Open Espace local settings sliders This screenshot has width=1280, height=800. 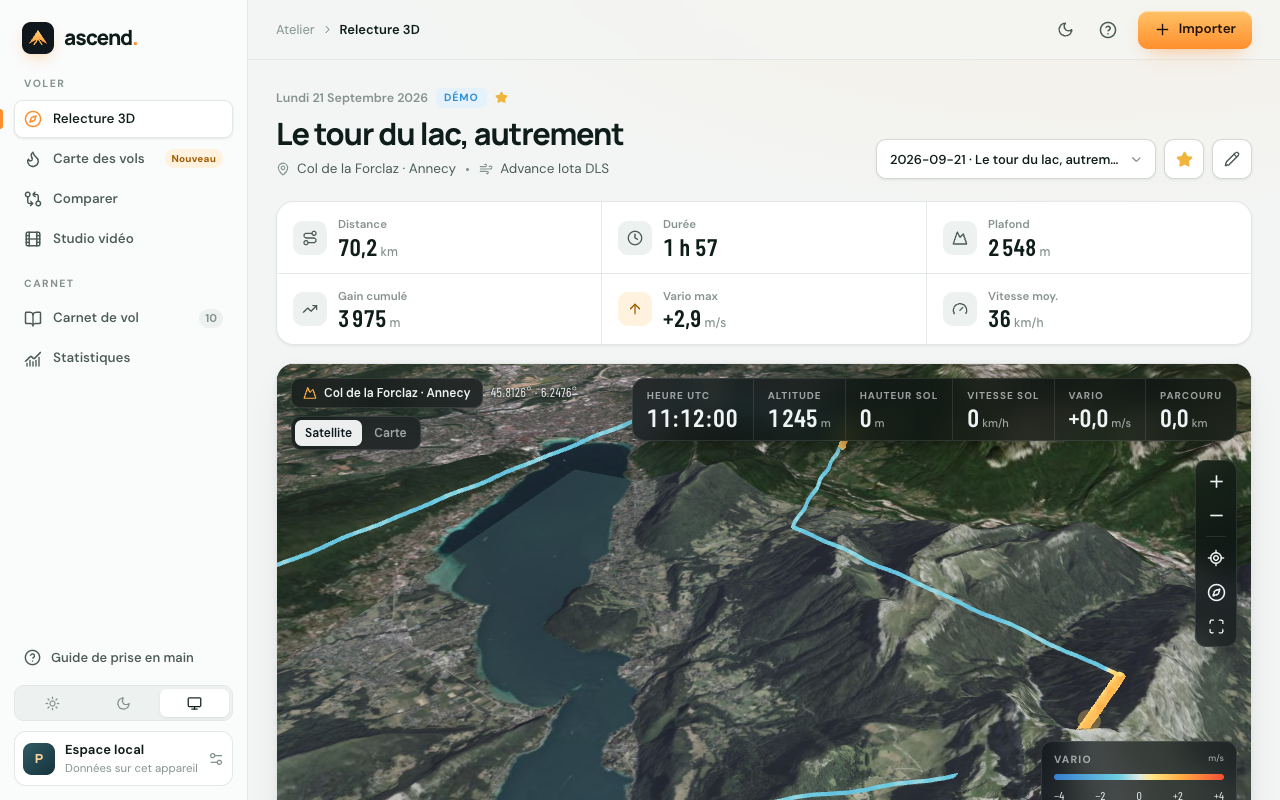tap(216, 759)
